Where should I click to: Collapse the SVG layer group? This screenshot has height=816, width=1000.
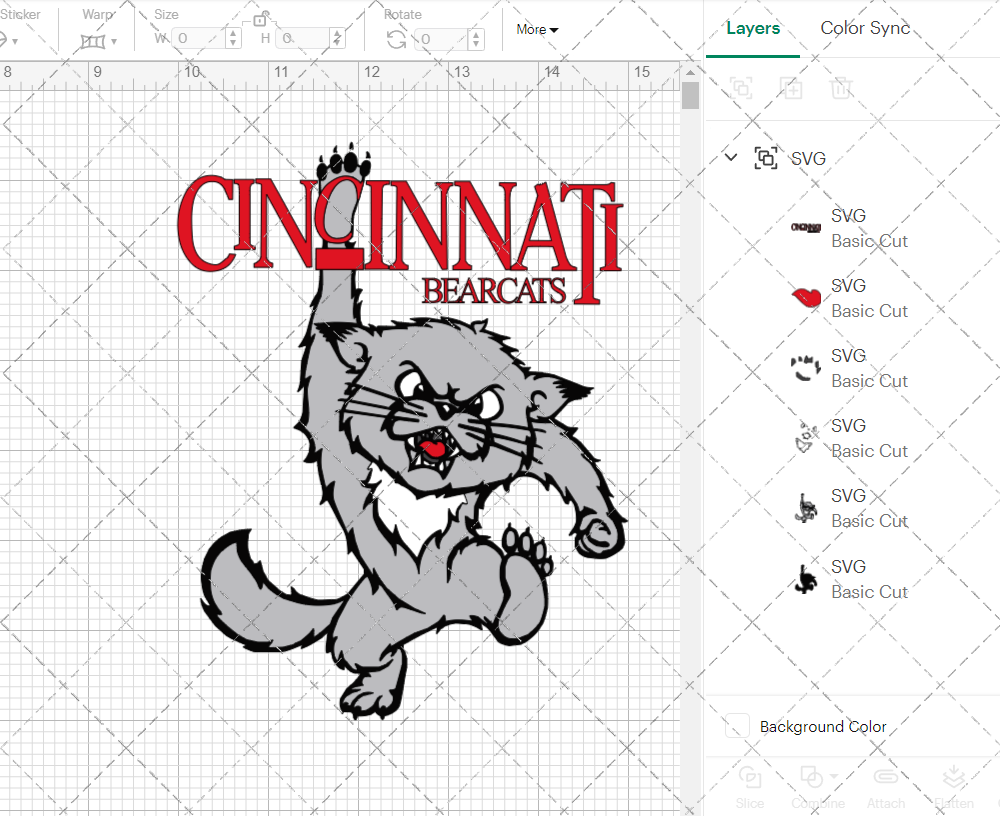[x=730, y=158]
